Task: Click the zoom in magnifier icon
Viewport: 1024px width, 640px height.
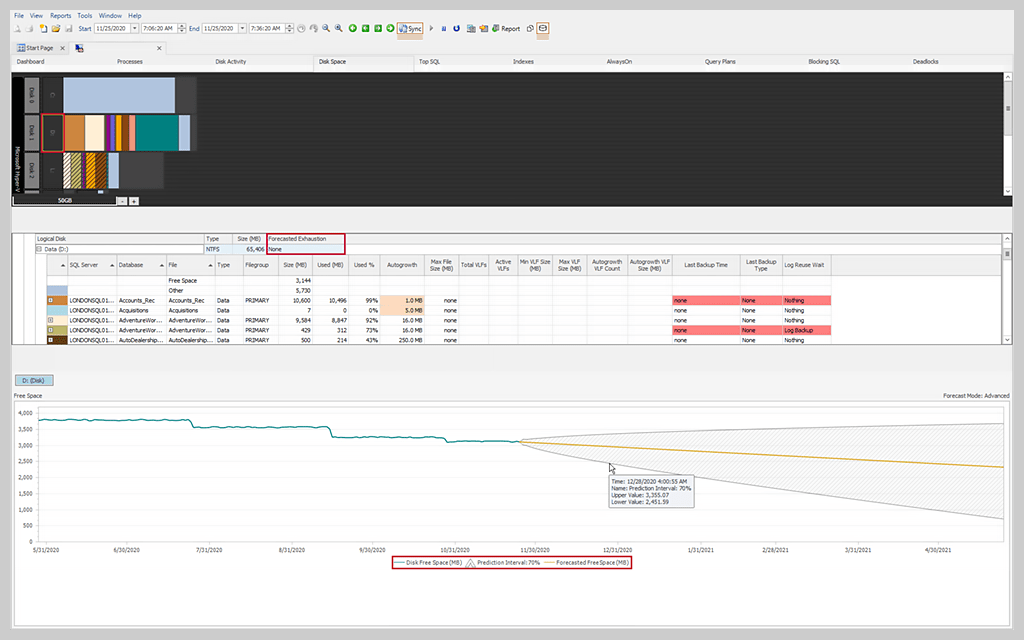Action: (339, 29)
